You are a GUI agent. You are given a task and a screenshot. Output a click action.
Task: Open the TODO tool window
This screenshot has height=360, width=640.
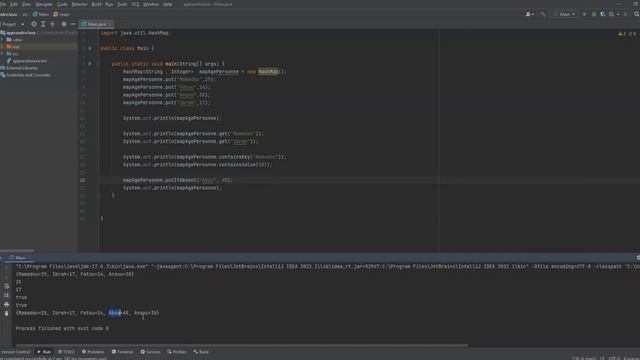66,351
